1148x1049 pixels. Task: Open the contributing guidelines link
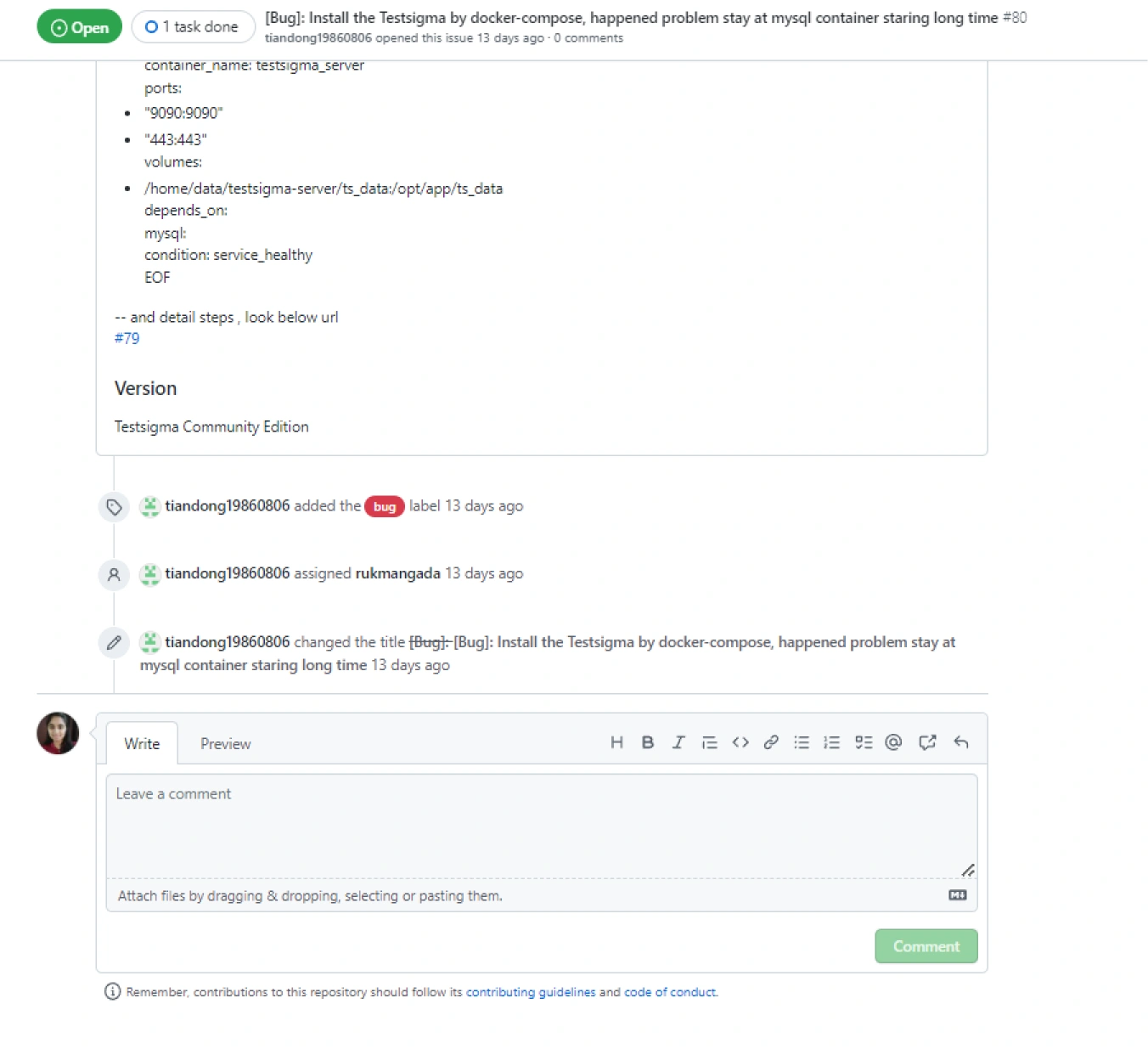click(531, 992)
